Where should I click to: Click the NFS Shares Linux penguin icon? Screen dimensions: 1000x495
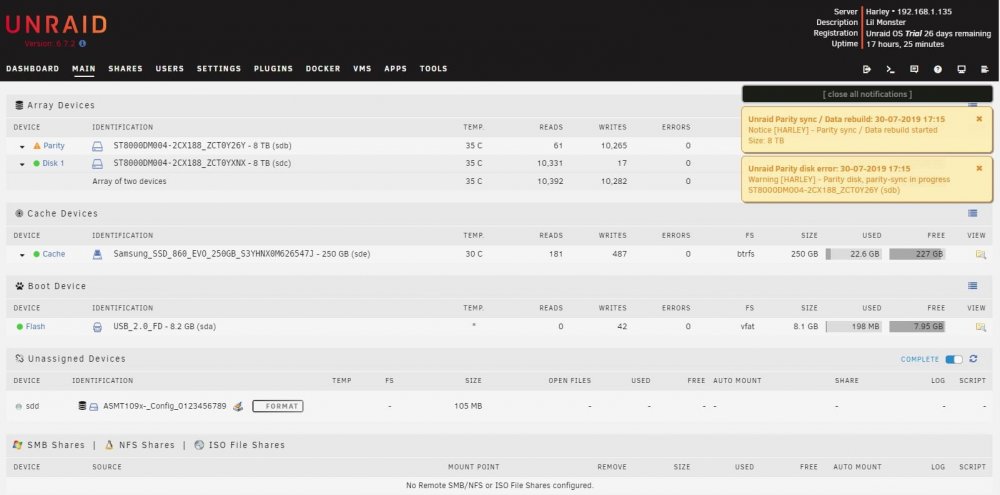click(109, 445)
